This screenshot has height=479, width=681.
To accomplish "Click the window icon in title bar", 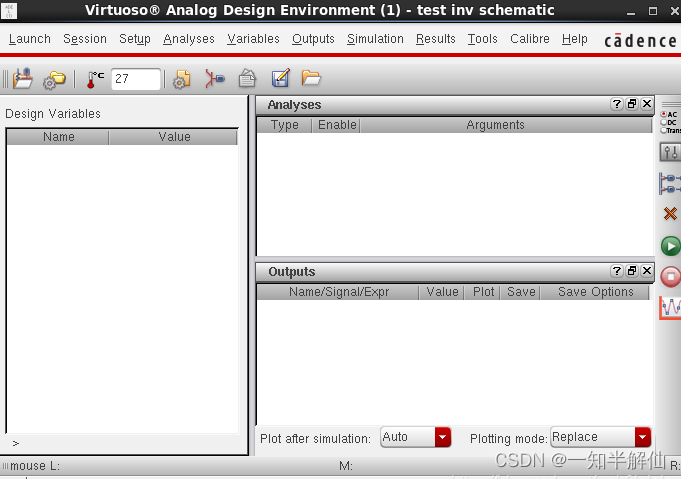I will click(x=9, y=10).
